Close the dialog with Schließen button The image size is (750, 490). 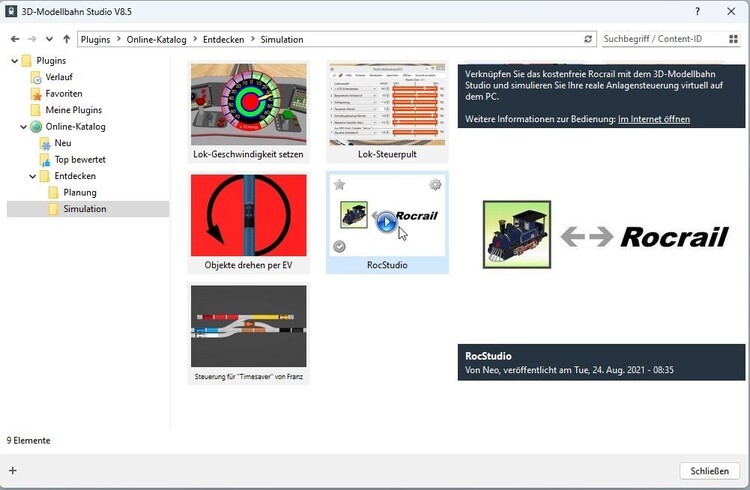pos(710,471)
